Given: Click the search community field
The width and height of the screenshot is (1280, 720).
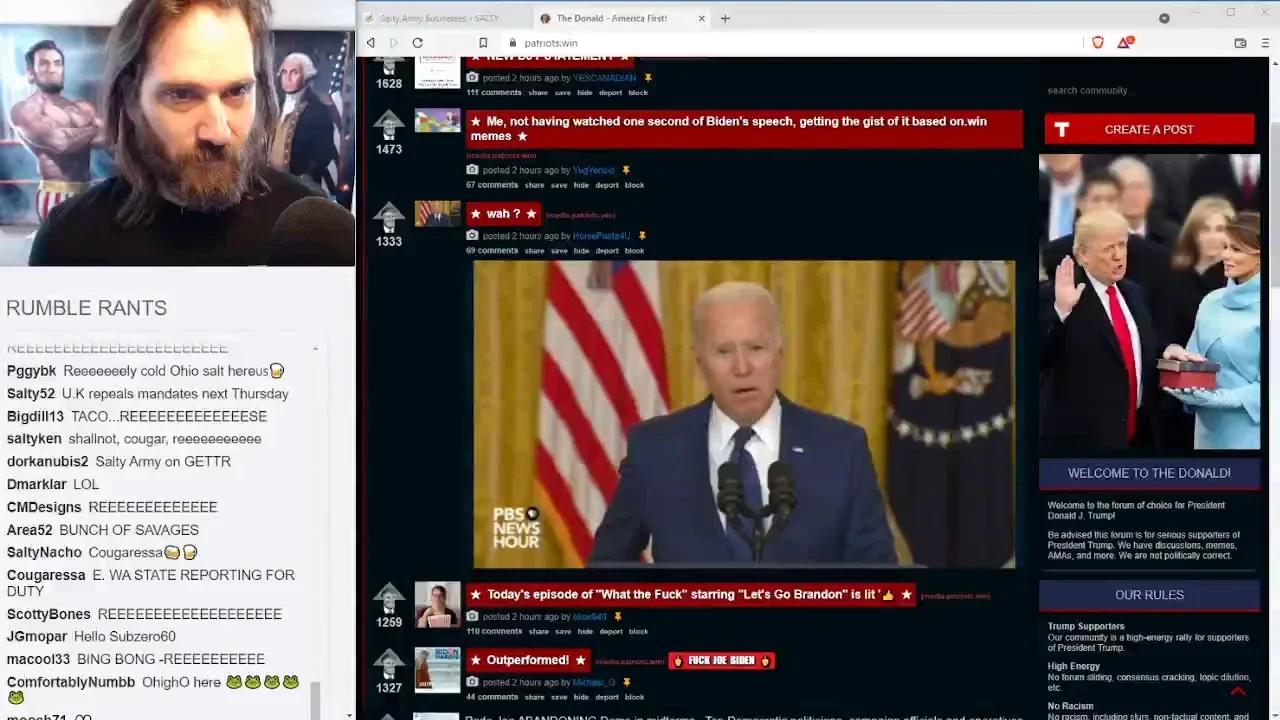Looking at the screenshot, I should tap(1149, 90).
